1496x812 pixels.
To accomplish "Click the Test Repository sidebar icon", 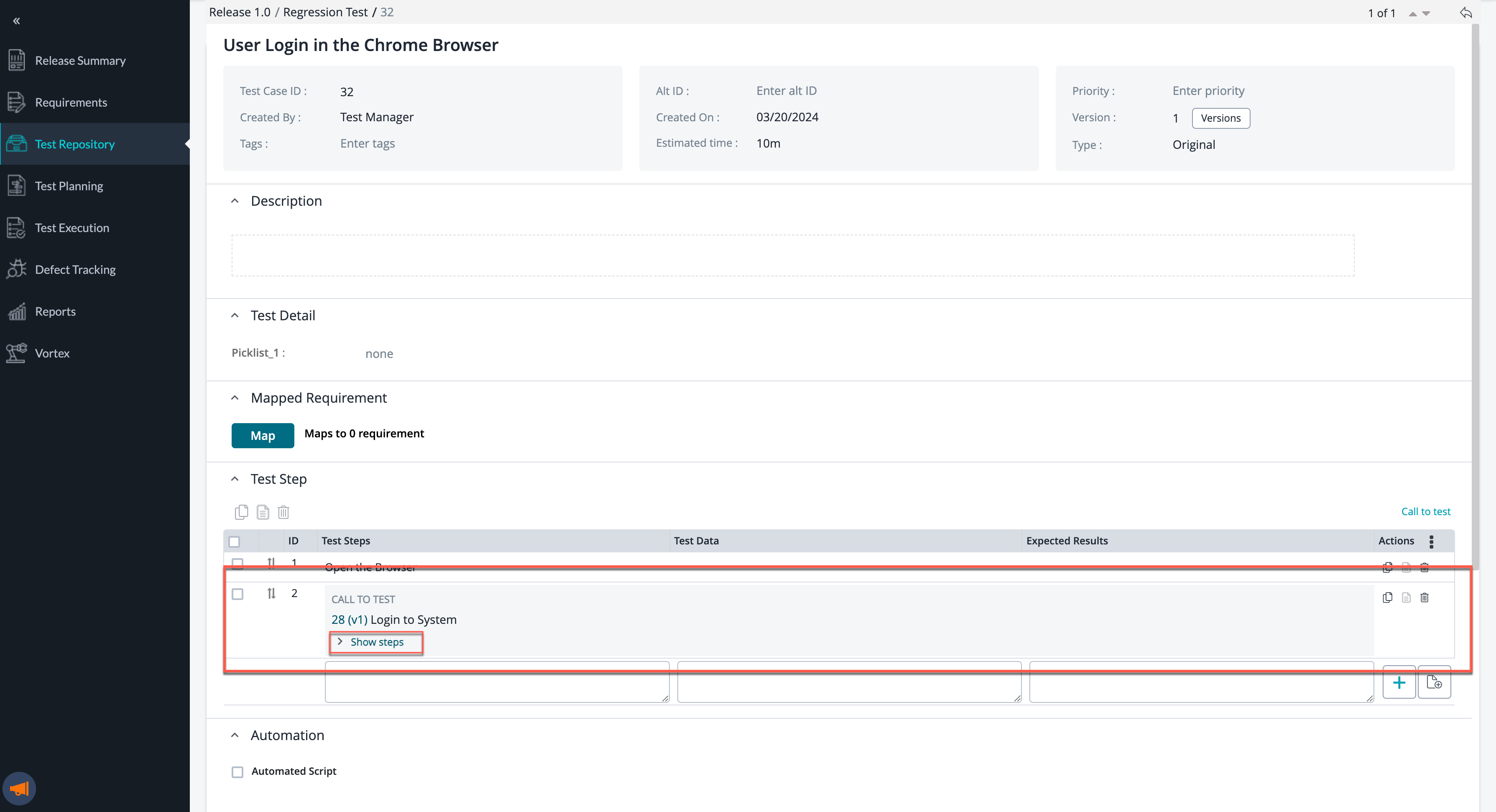I will 16,144.
